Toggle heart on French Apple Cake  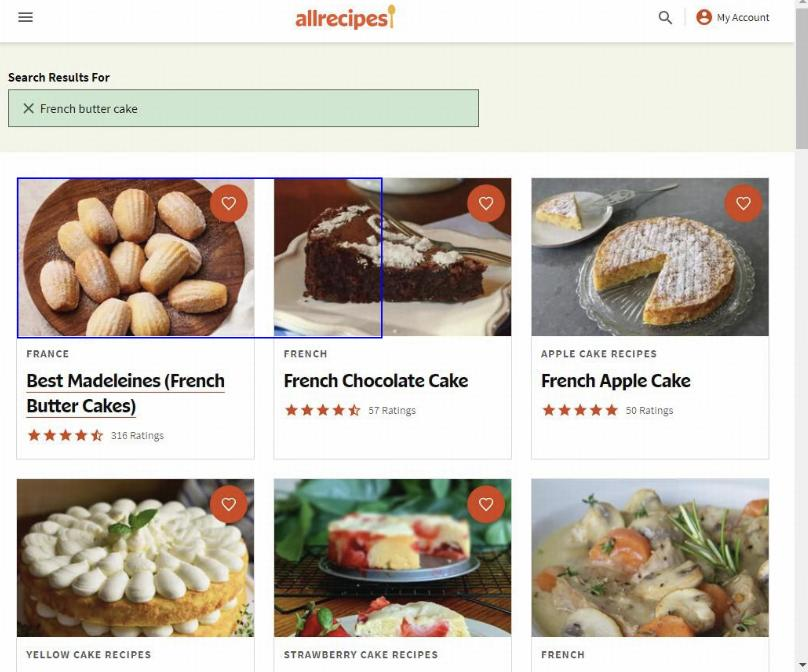coord(743,203)
